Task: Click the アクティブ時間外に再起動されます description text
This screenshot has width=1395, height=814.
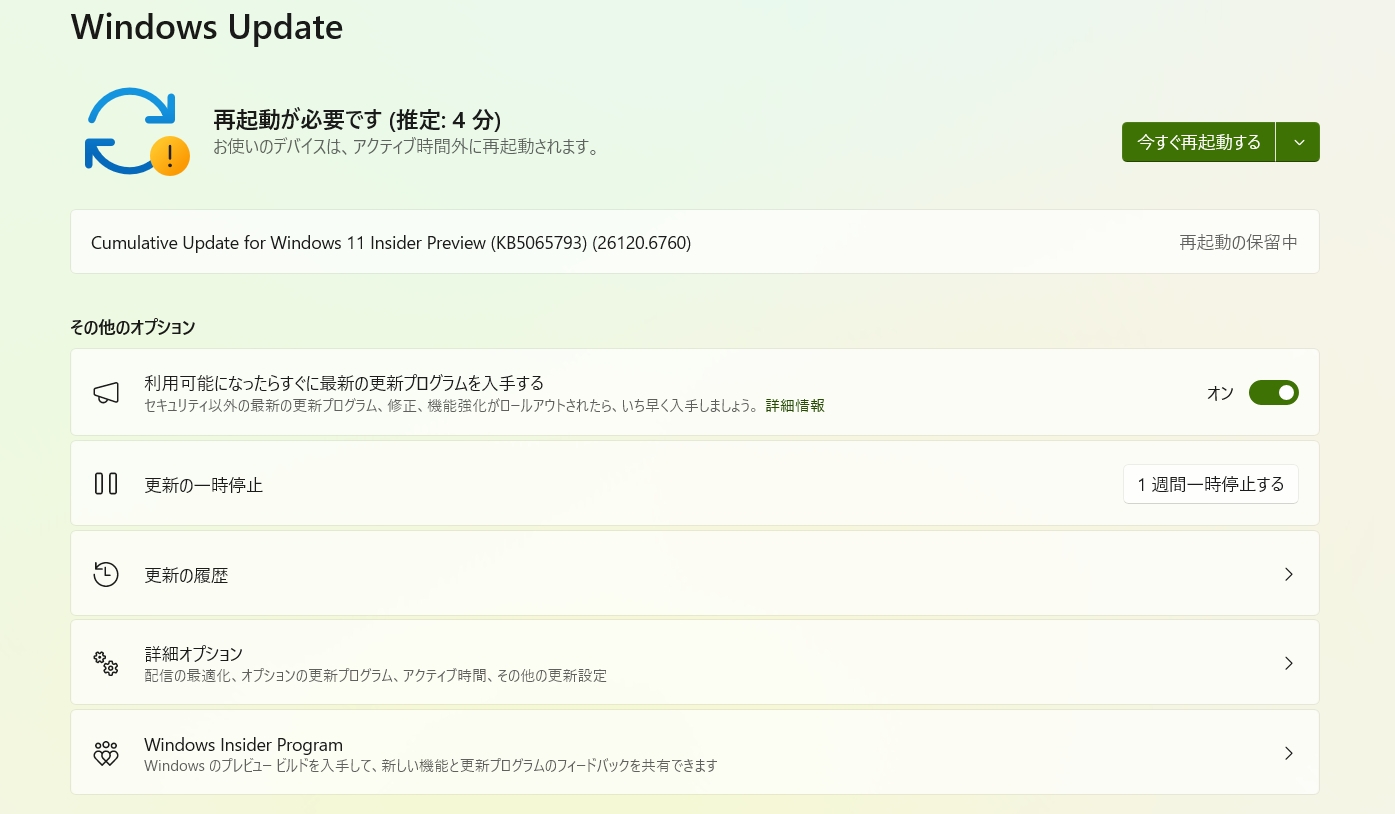Action: (x=406, y=148)
